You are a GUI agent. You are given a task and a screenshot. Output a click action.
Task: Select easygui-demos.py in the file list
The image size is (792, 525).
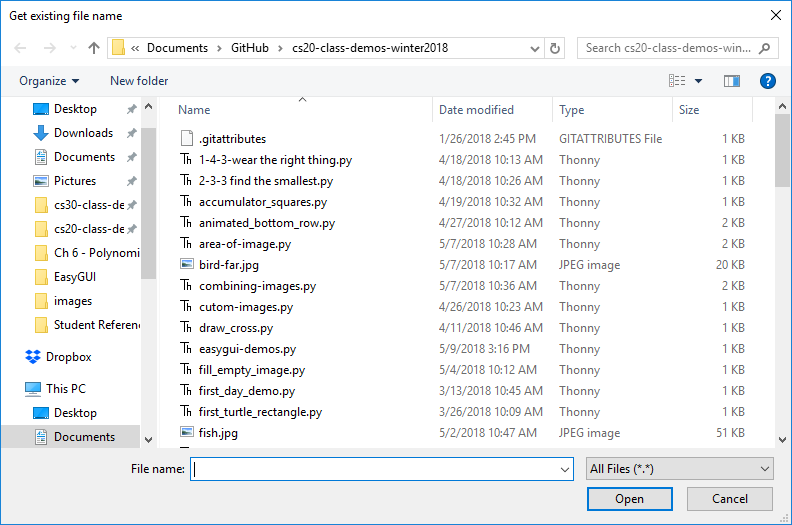(x=247, y=349)
